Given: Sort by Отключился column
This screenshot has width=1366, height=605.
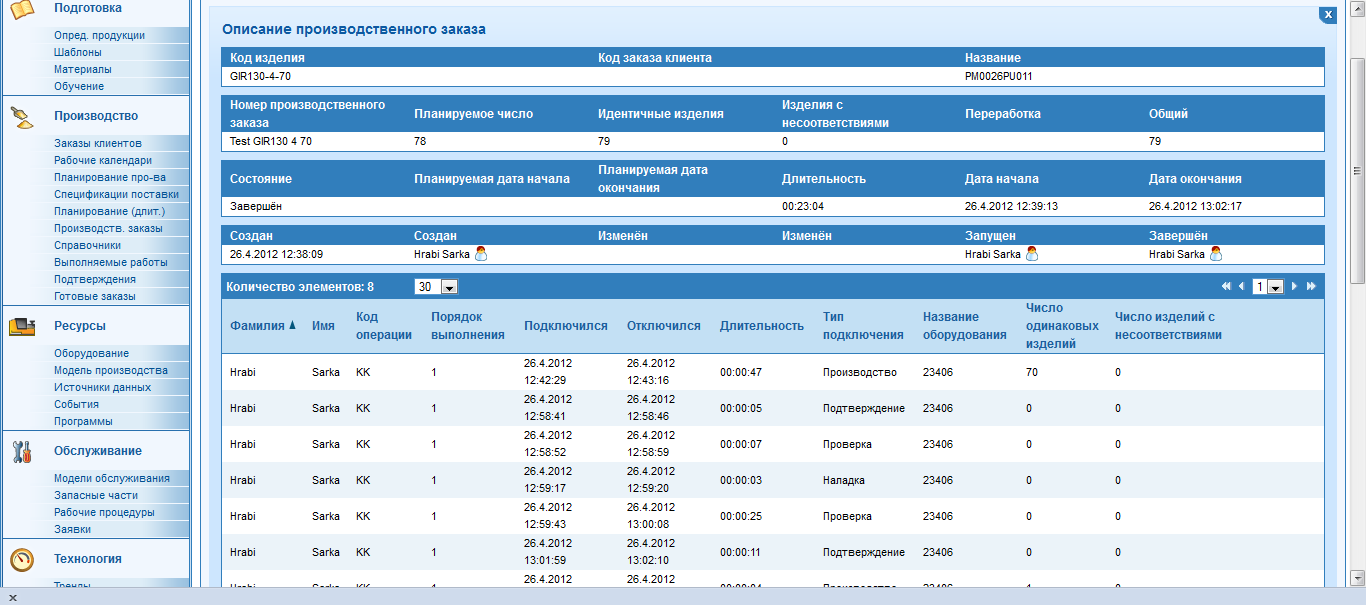Looking at the screenshot, I should pyautogui.click(x=664, y=325).
